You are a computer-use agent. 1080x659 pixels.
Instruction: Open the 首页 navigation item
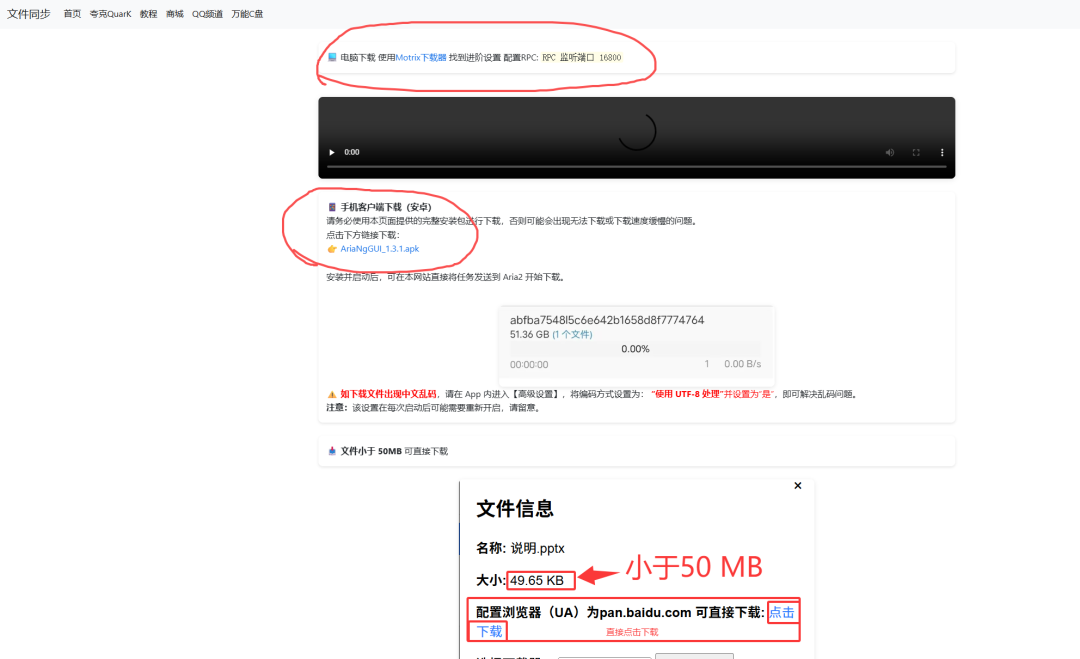[x=72, y=14]
